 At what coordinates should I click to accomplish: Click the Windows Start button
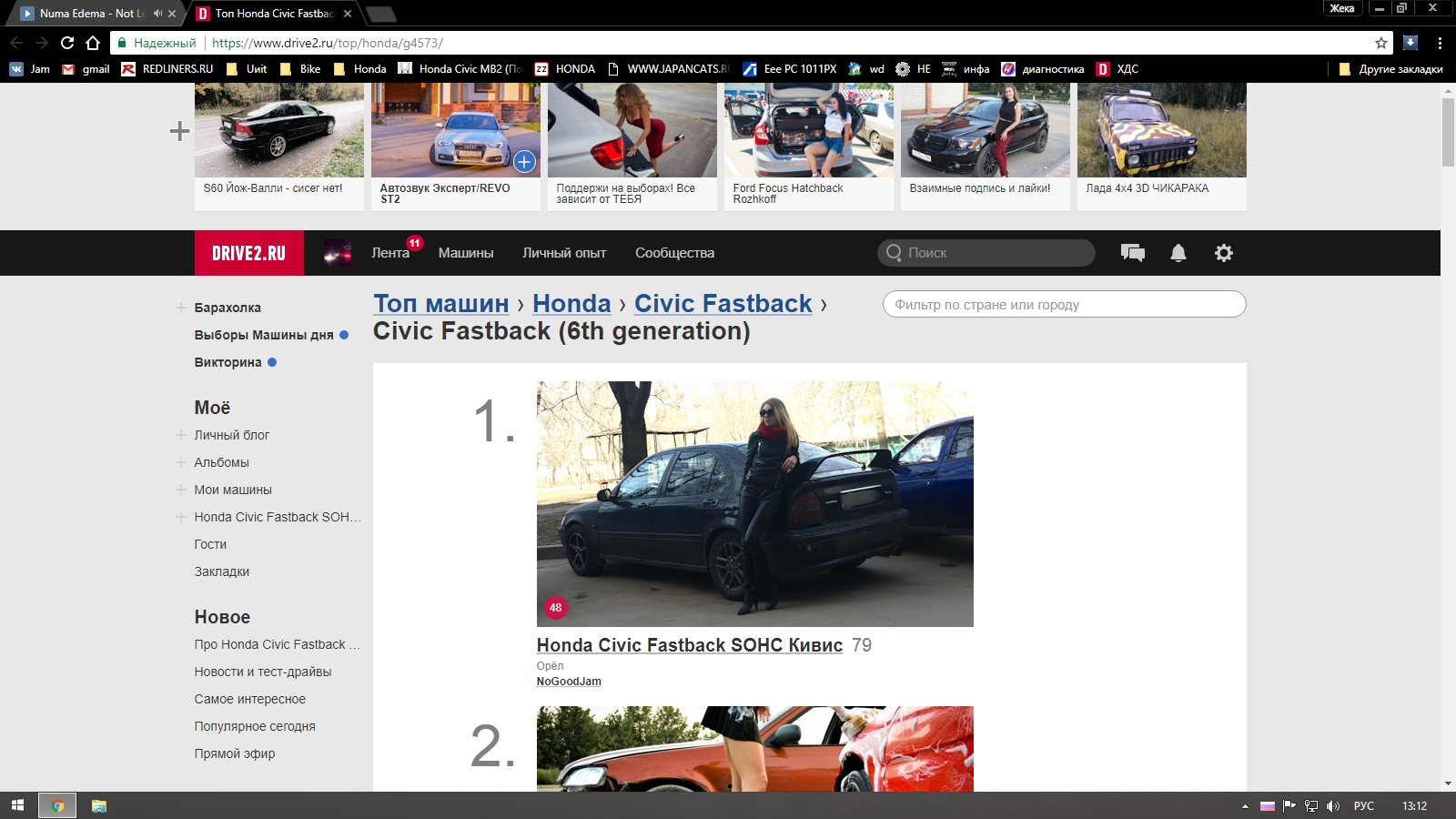pos(17,805)
